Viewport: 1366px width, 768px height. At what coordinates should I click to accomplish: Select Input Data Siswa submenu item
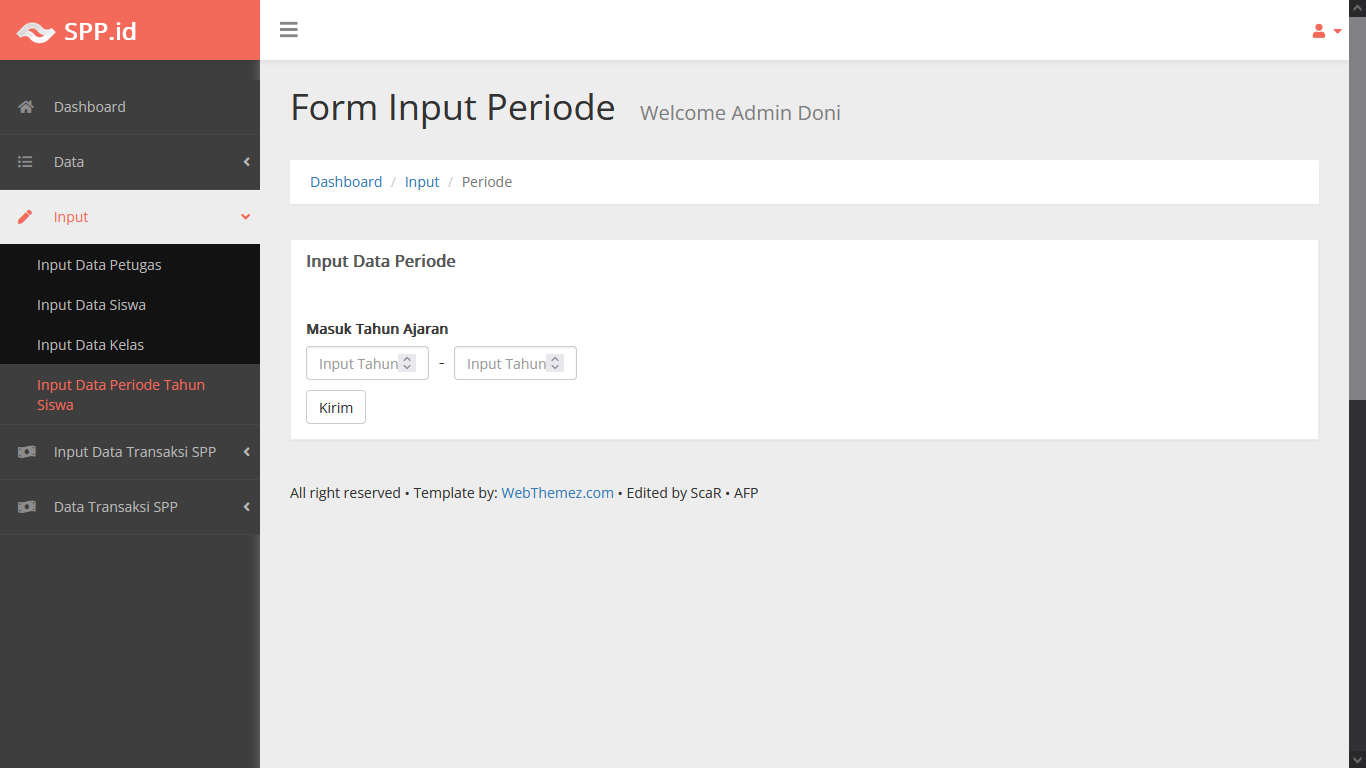pyautogui.click(x=91, y=305)
